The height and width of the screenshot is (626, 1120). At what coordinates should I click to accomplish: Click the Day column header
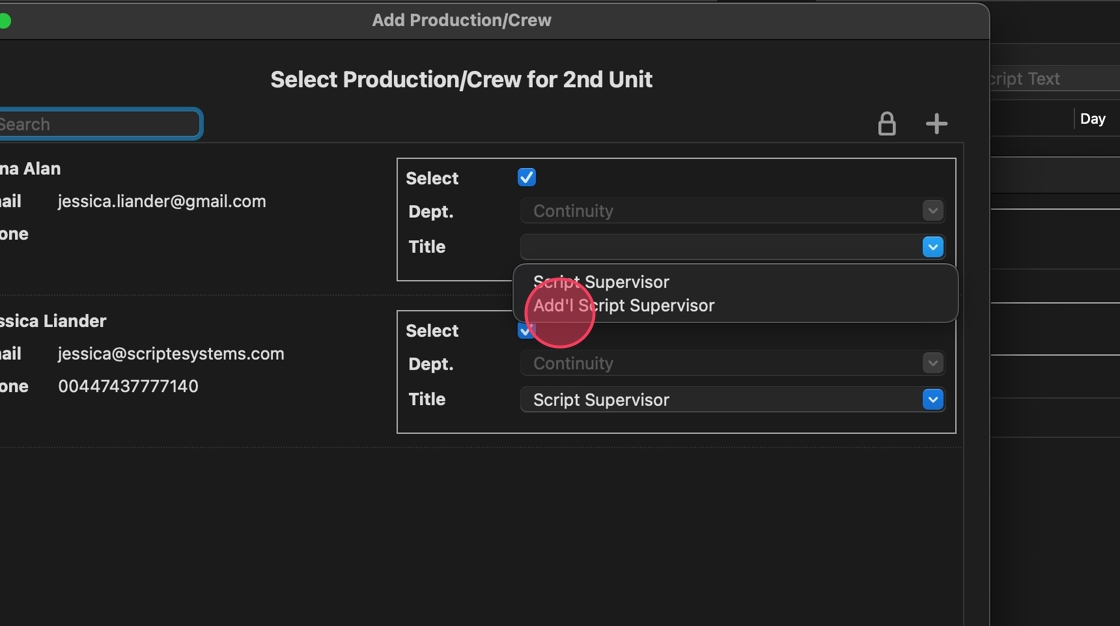(x=1092, y=119)
